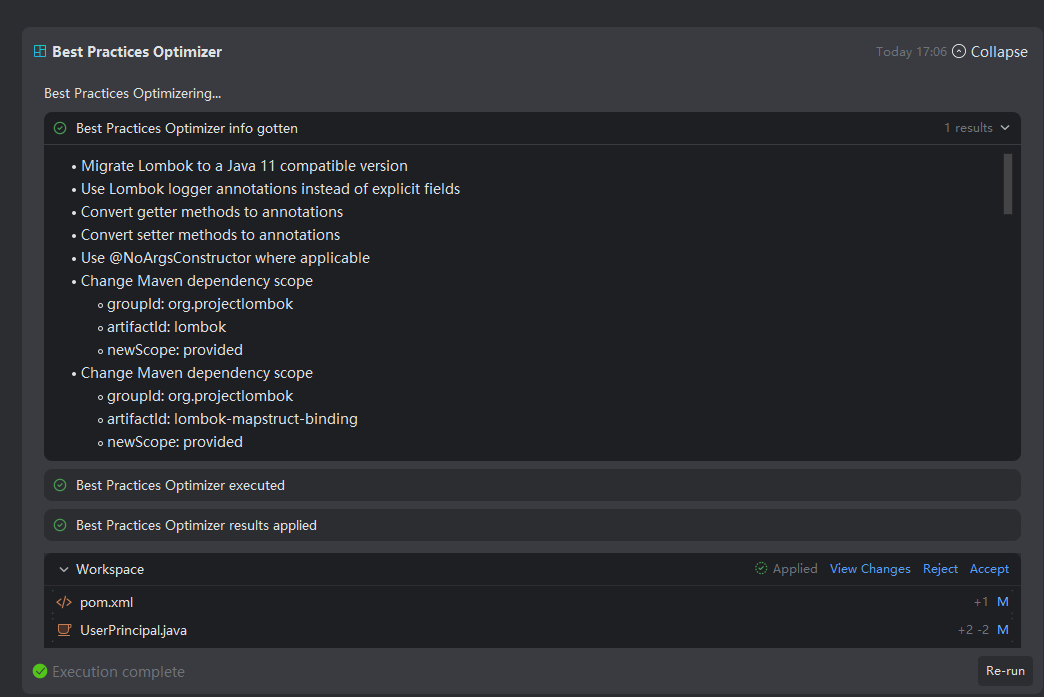Image resolution: width=1044 pixels, height=697 pixels.
Task: Click the Best Practices Optimizer grid icon
Action: (x=40, y=52)
